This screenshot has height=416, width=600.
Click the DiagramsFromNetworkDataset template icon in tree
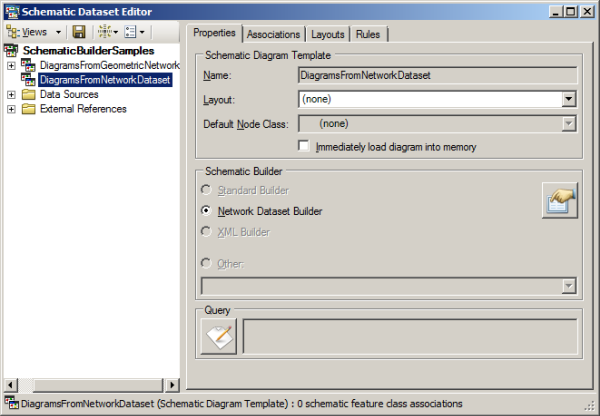point(28,80)
